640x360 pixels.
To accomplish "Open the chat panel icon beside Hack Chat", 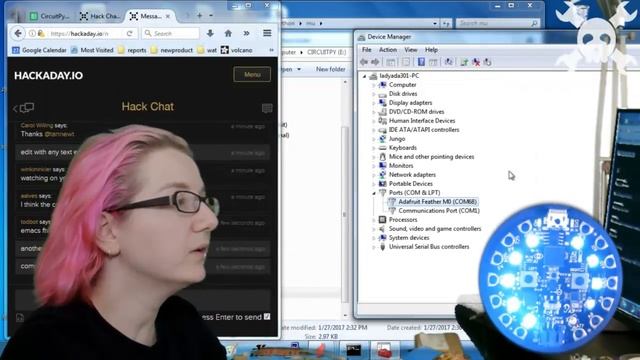I will pyautogui.click(x=267, y=108).
